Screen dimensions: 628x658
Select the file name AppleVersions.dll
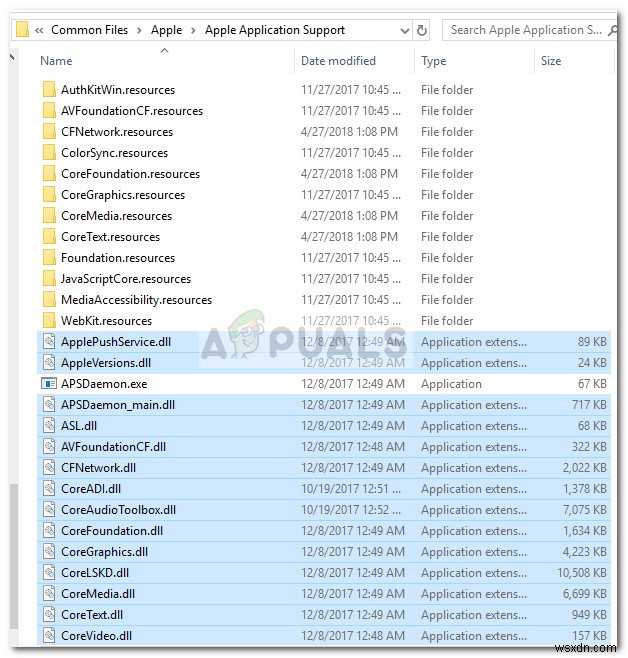(106, 363)
